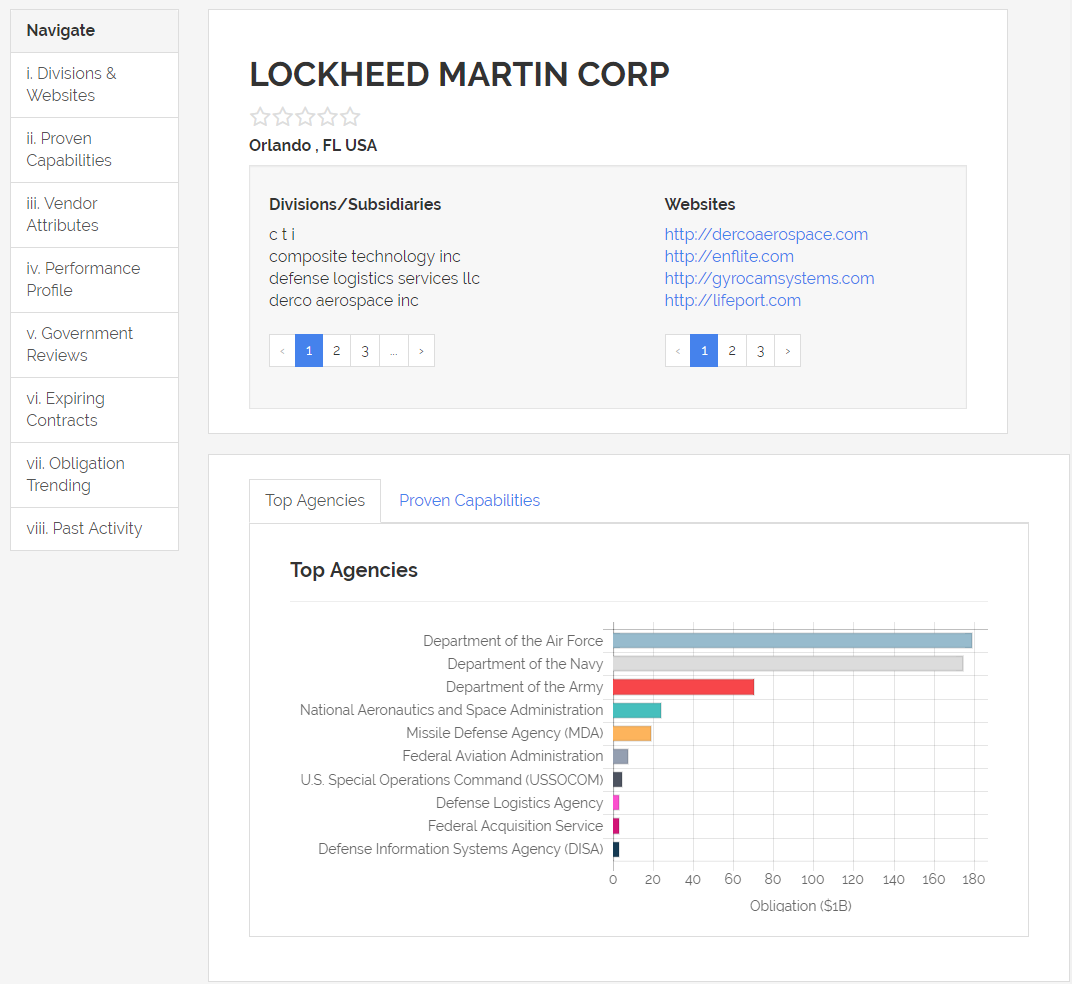
Task: Go to previous page of Websites list
Action: point(678,351)
